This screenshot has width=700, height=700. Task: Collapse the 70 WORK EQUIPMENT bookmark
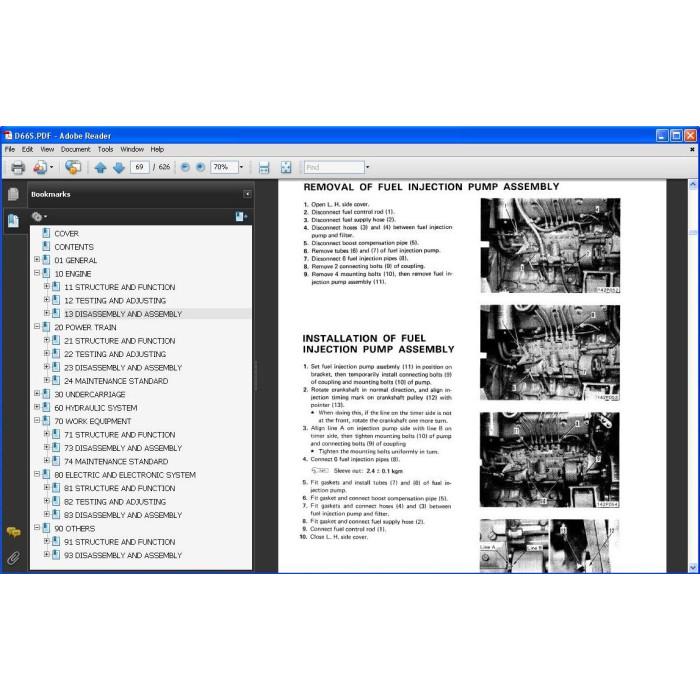click(37, 420)
